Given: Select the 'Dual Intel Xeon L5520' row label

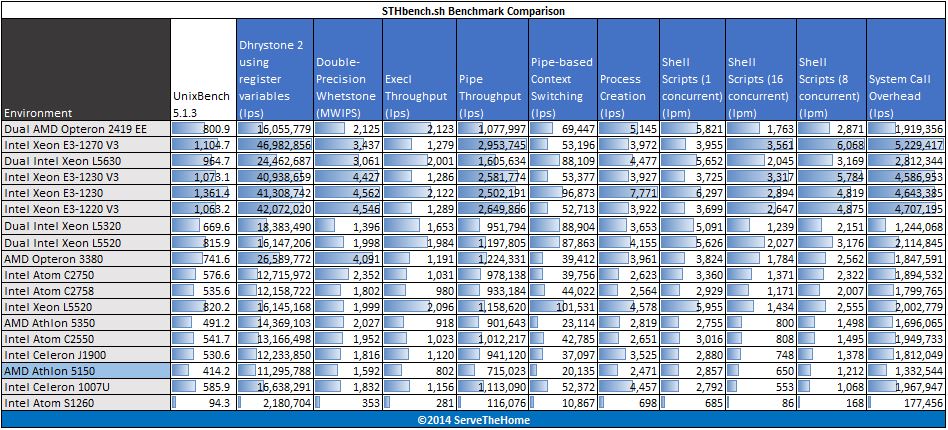Looking at the screenshot, I should pos(86,243).
